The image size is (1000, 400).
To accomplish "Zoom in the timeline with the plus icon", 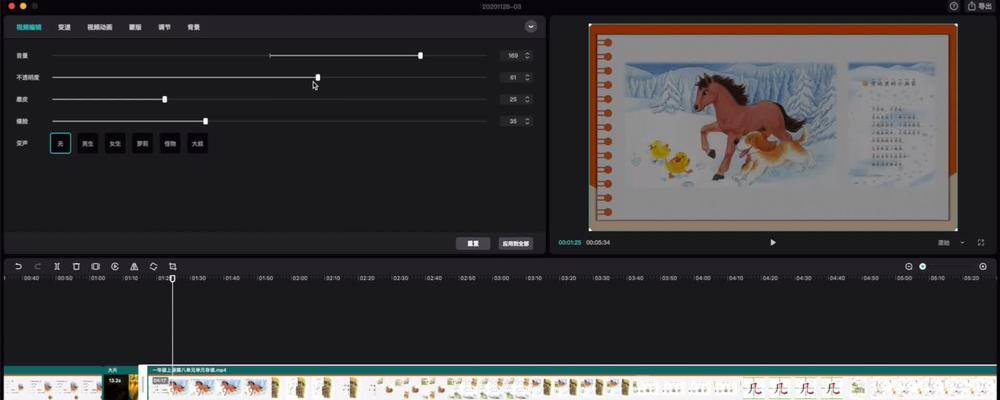I will pyautogui.click(x=983, y=266).
